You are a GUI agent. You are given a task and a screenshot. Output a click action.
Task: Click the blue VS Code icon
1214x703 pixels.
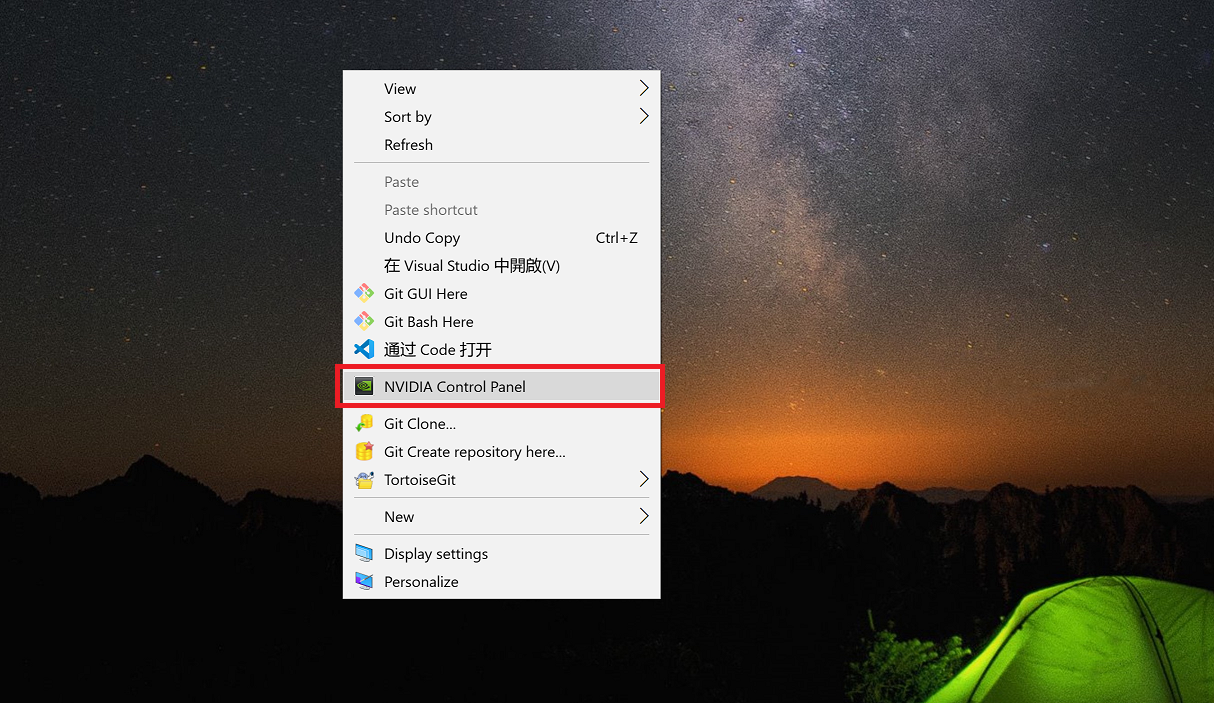point(364,350)
